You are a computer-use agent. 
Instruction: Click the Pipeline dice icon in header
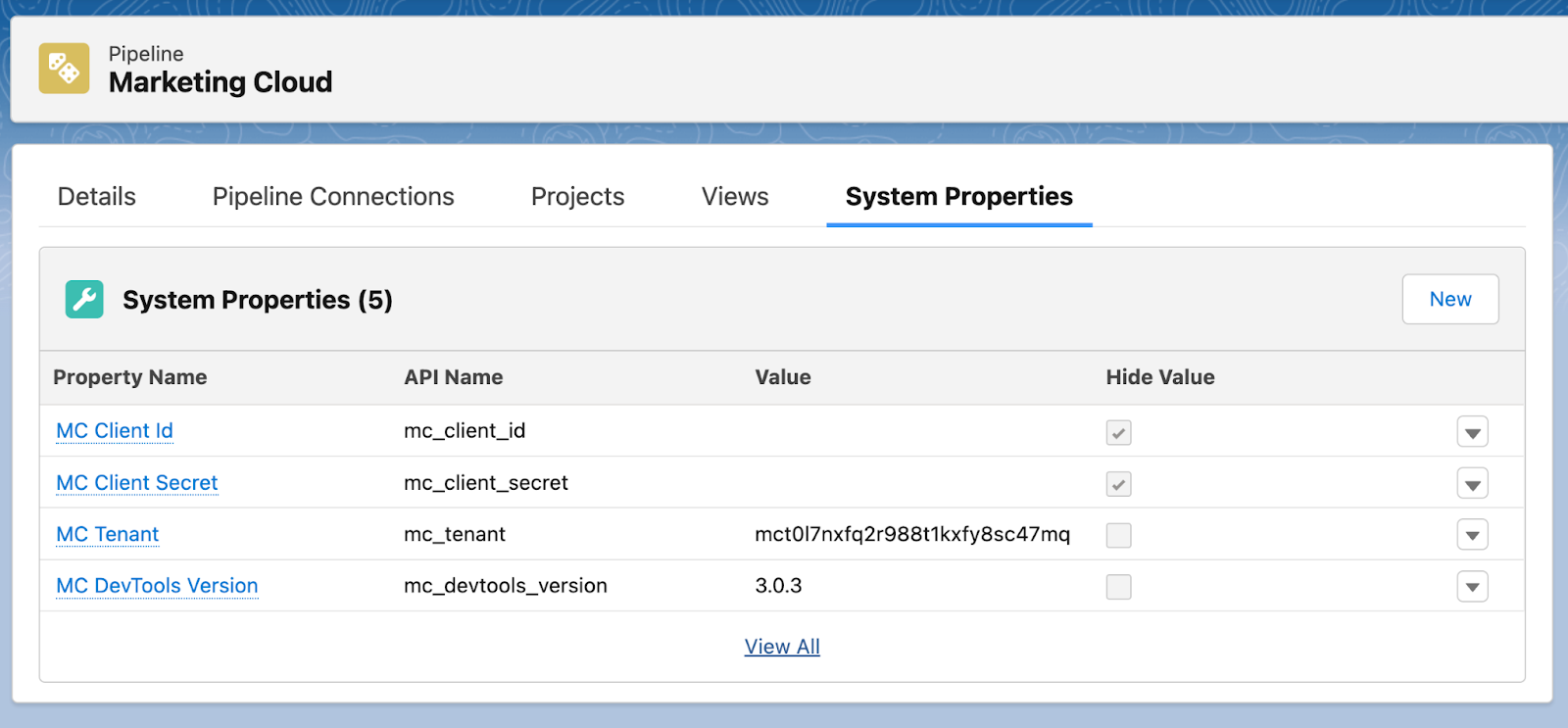[64, 69]
